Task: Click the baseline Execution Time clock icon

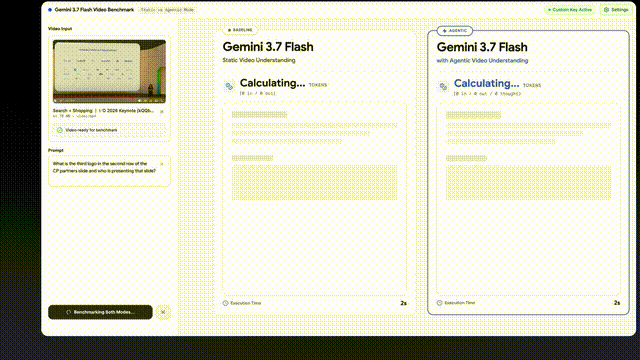Action: tap(225, 303)
